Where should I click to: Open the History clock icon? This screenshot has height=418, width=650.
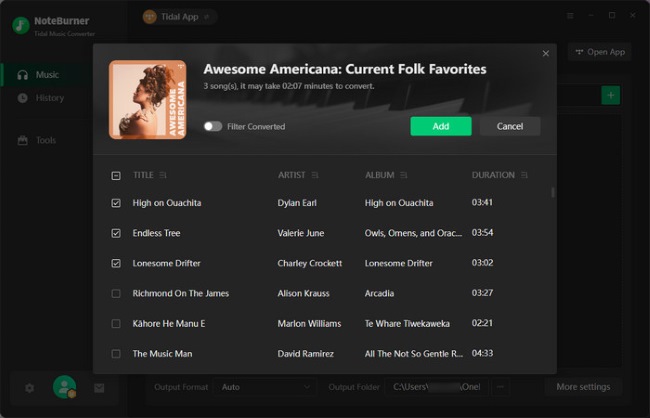22,98
